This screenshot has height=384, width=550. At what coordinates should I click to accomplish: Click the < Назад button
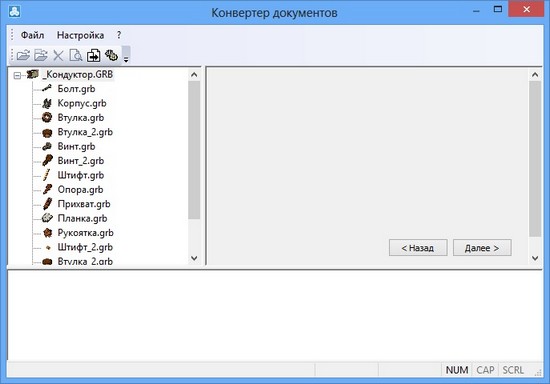[x=418, y=248]
